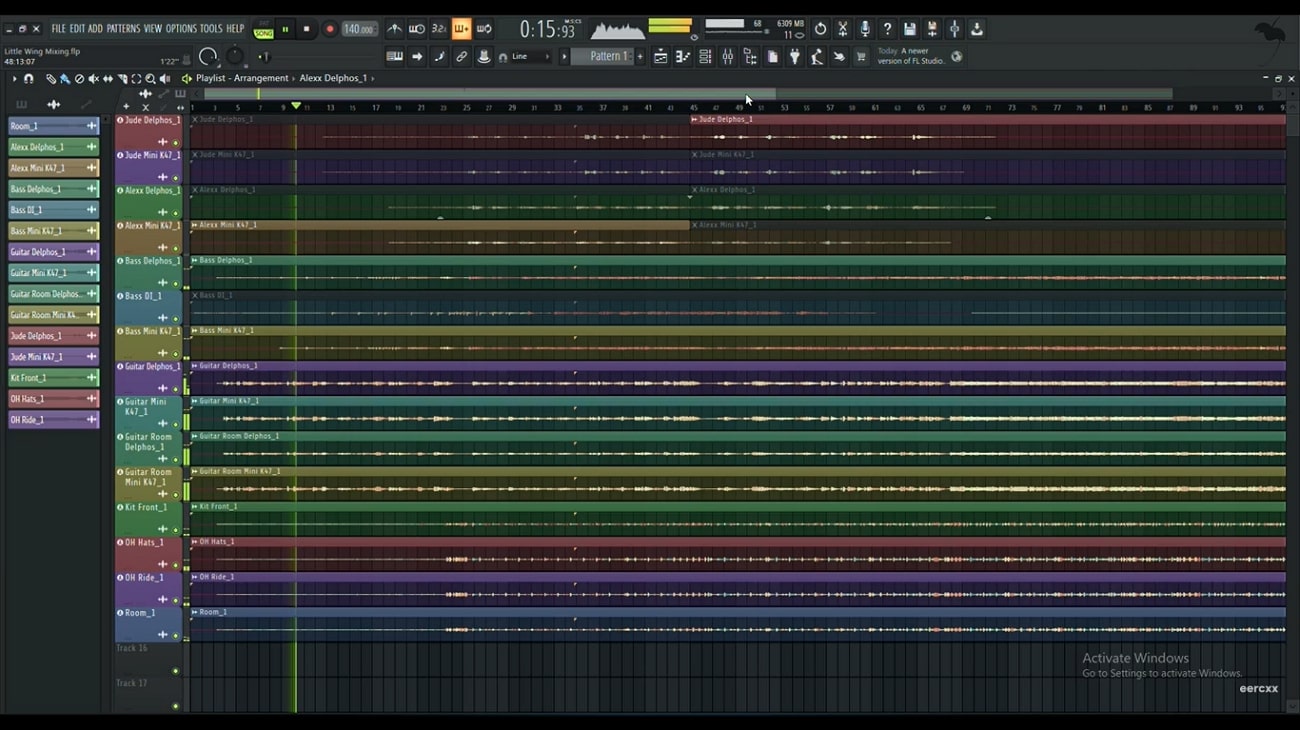Viewport: 1300px width, 730px height.
Task: Open the second Jude Delphos_1 clip menu
Action: click(x=695, y=119)
